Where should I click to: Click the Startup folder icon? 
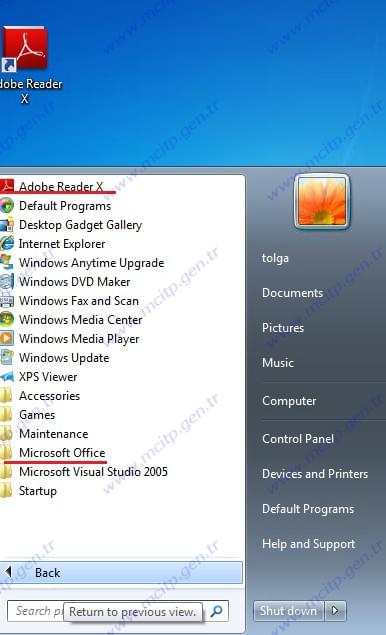(x=6, y=491)
